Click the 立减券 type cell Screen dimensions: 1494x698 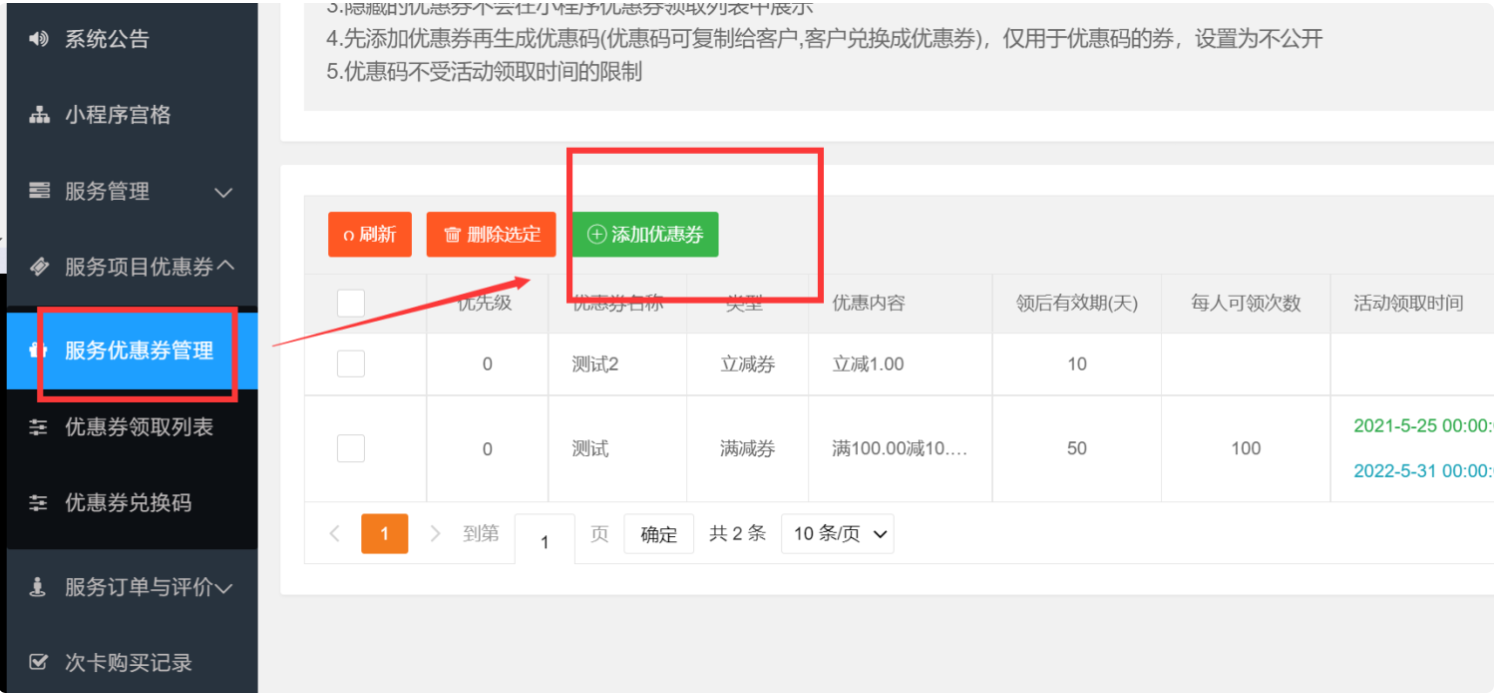coord(748,364)
